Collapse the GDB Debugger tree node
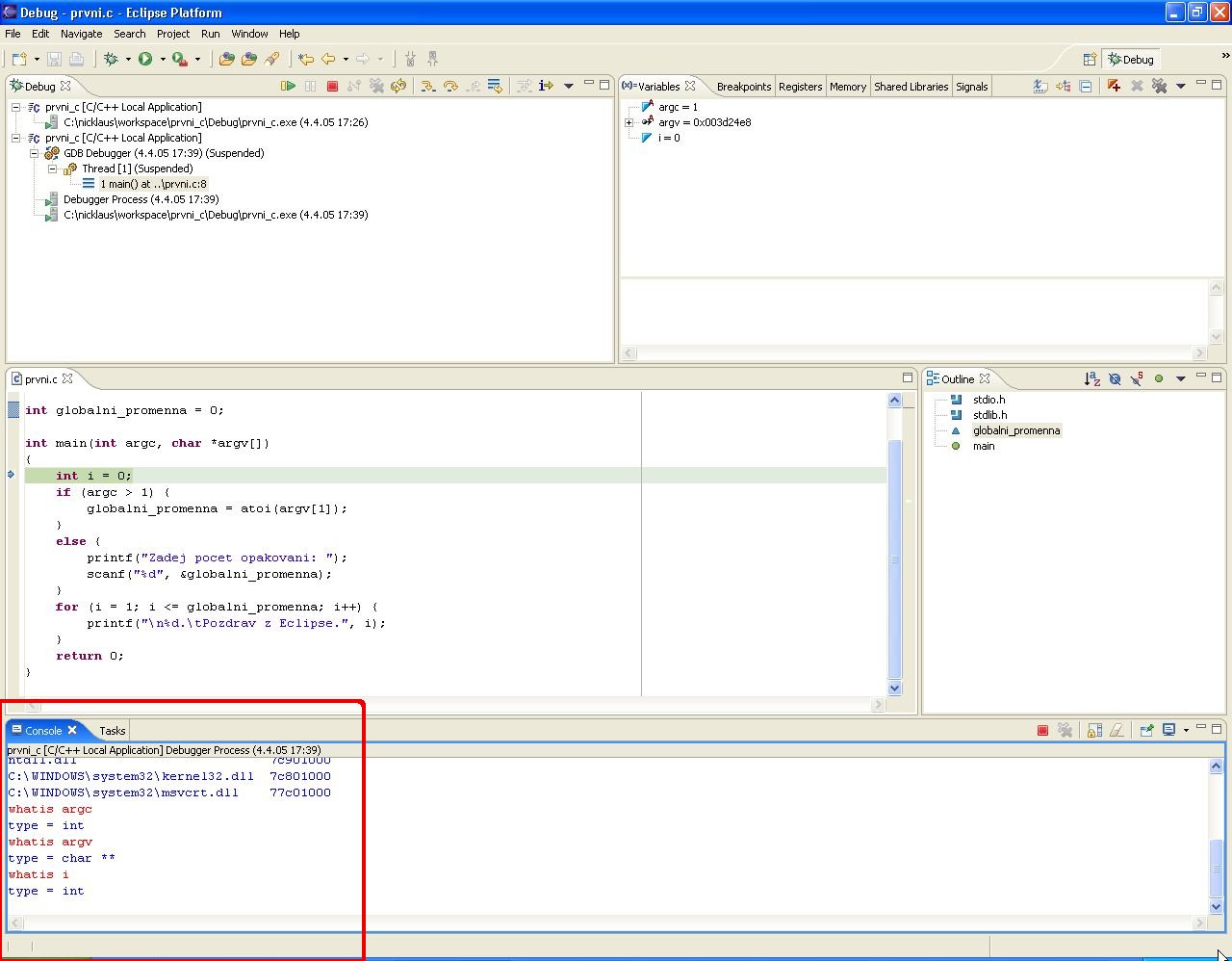Viewport: 1232px width, 961px height. point(34,153)
